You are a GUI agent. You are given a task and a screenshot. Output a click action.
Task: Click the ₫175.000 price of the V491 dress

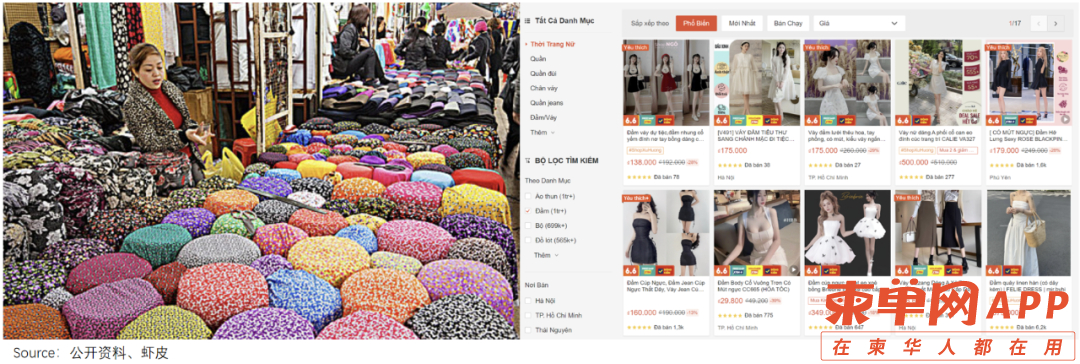[x=732, y=150]
